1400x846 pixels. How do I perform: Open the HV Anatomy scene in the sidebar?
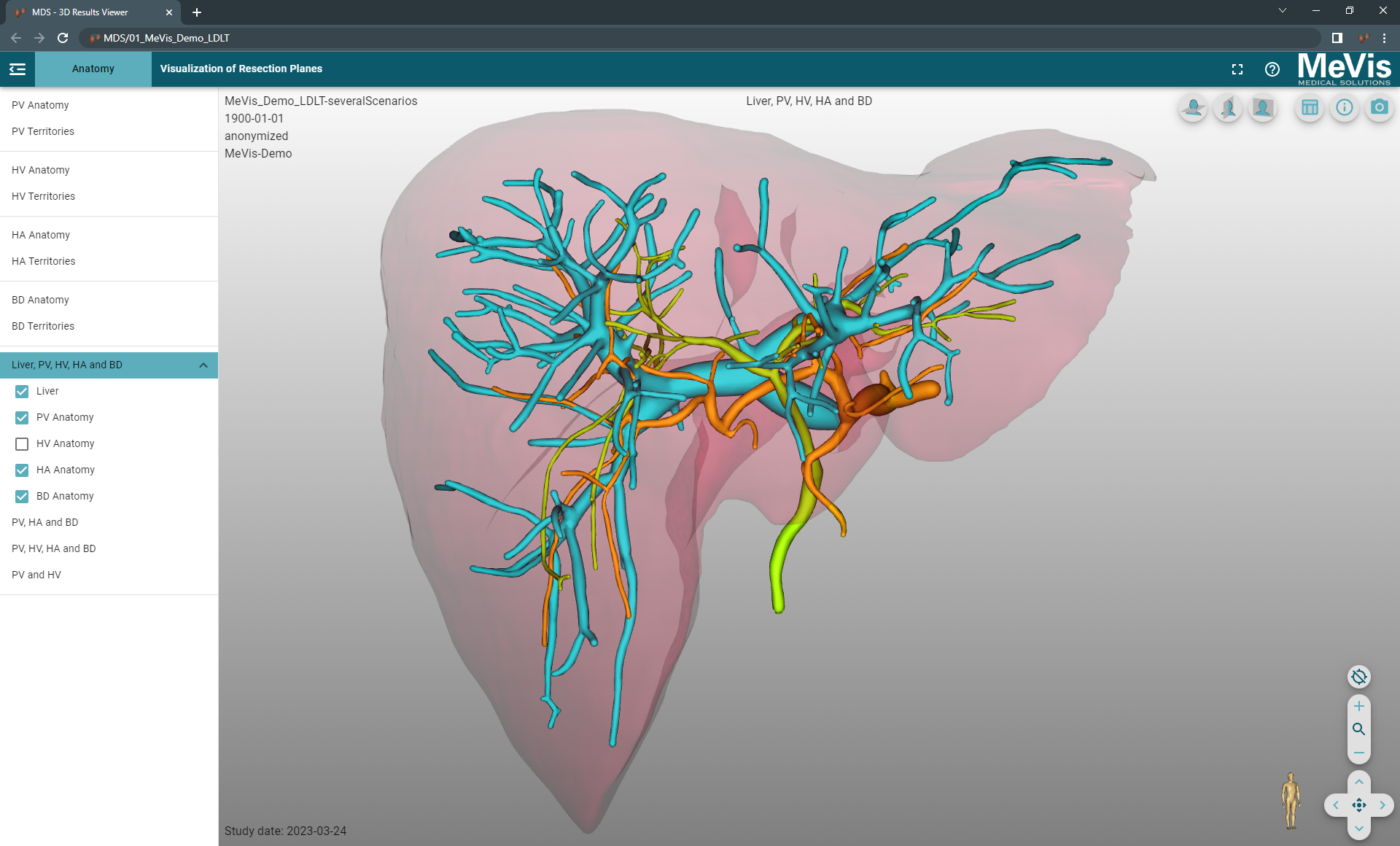click(x=109, y=170)
